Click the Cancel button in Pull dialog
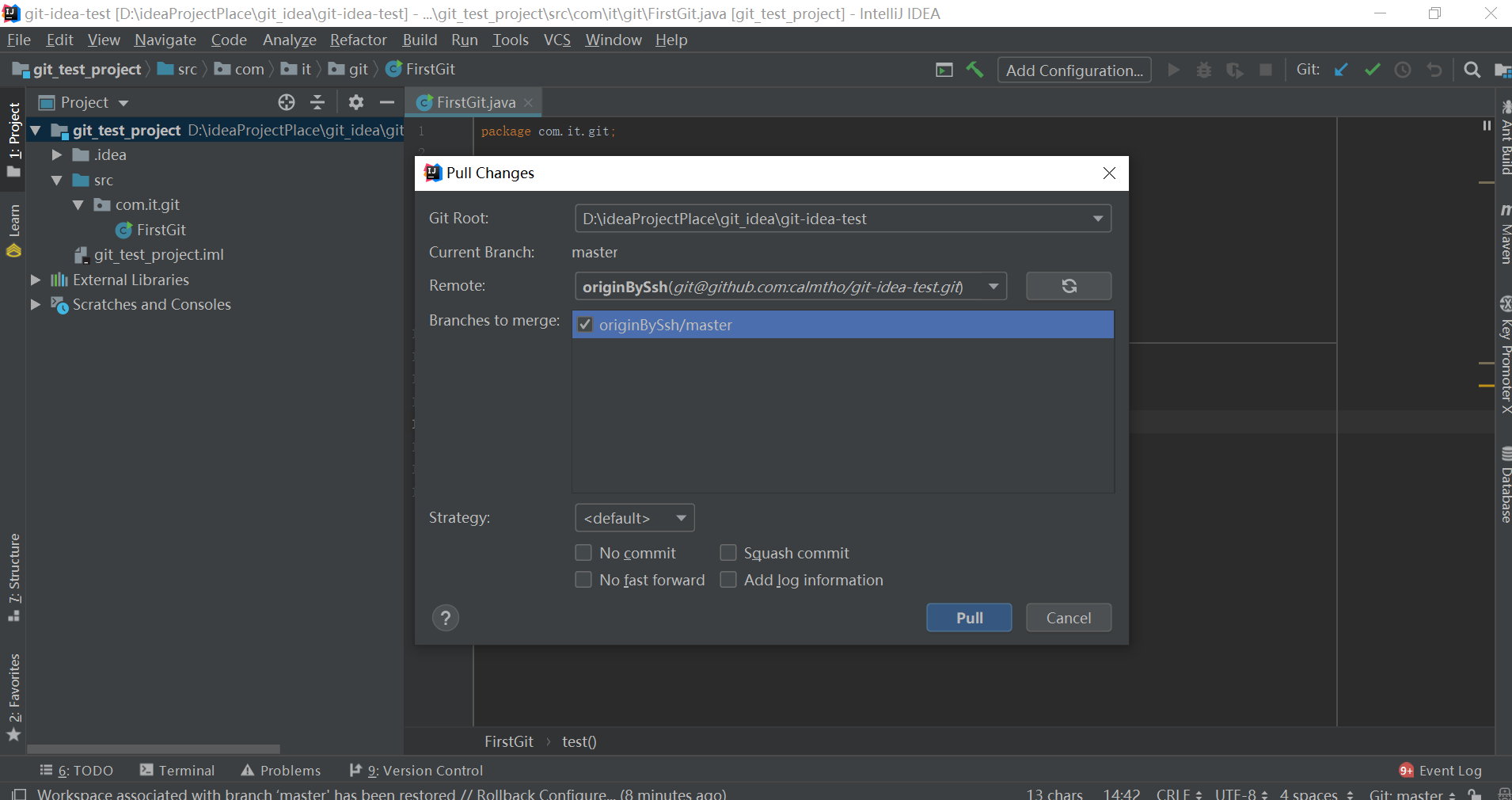This screenshot has height=800, width=1512. tap(1069, 618)
